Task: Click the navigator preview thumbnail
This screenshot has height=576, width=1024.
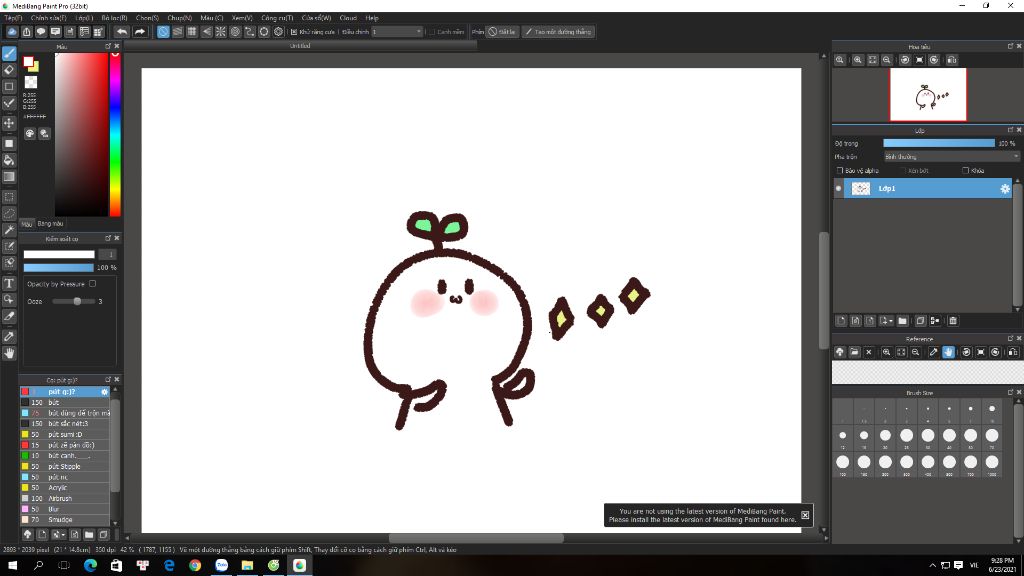Action: 928,95
